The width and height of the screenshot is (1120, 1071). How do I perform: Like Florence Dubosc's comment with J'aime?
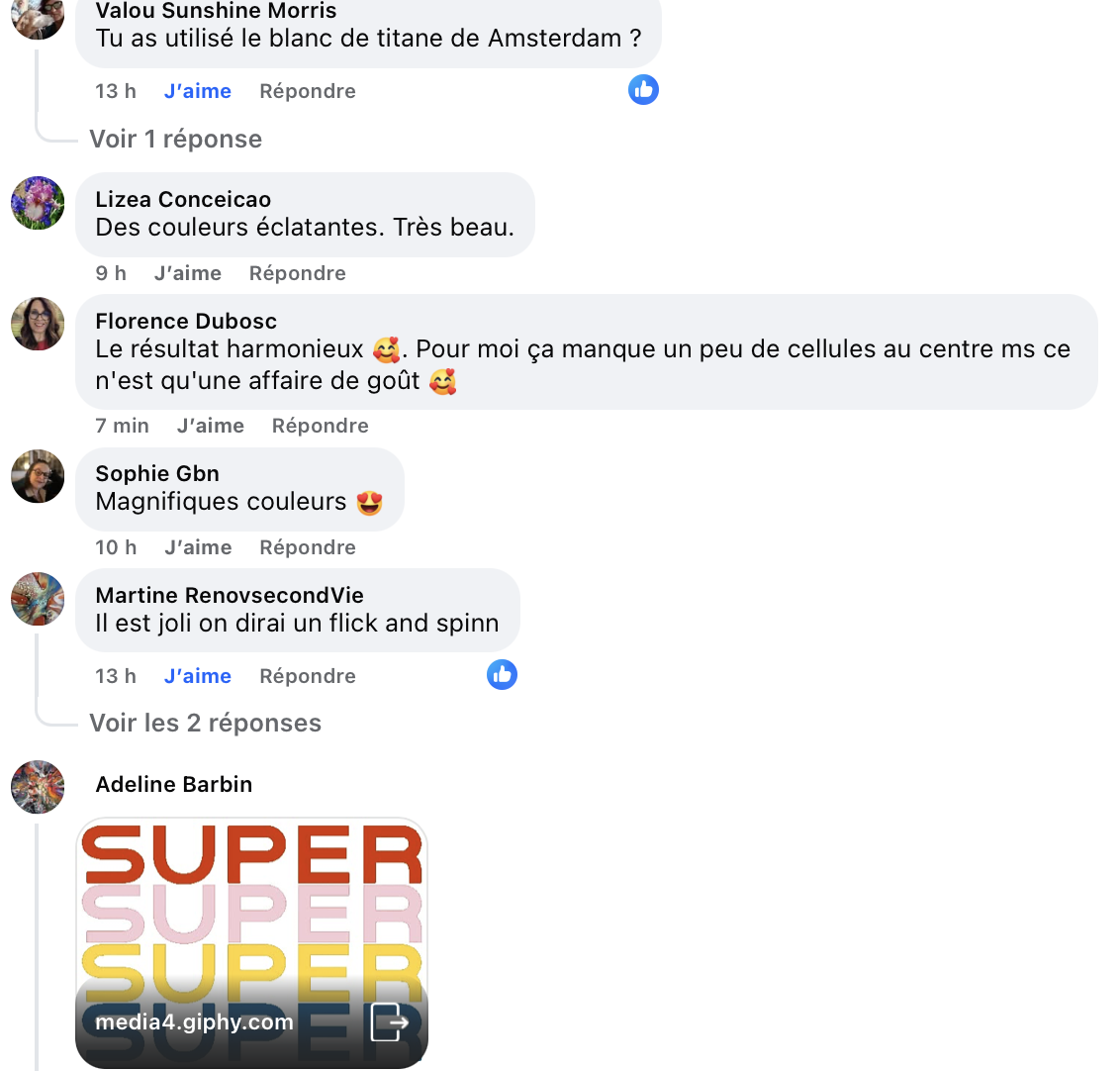211,426
